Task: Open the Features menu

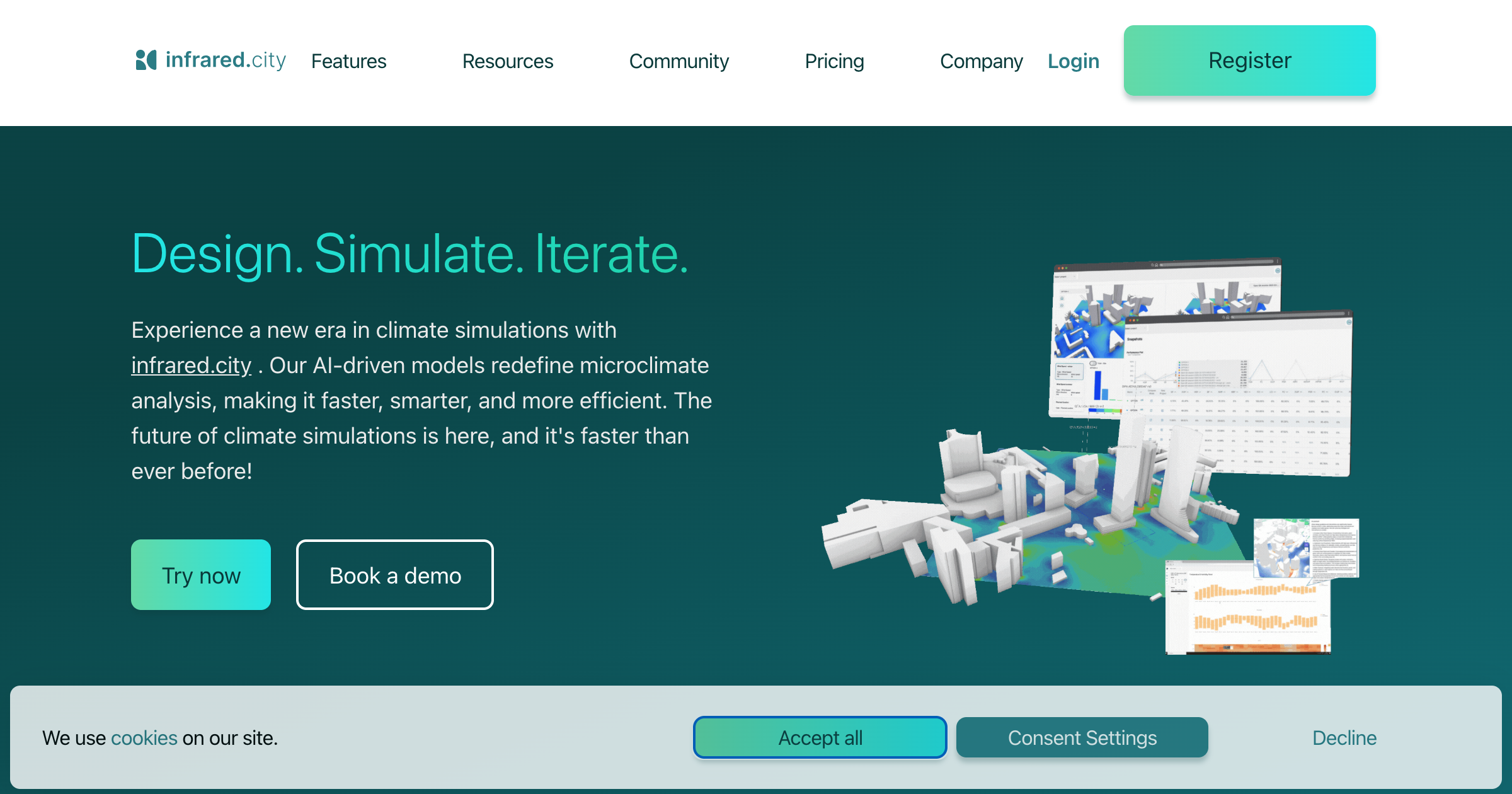Action: coord(348,61)
